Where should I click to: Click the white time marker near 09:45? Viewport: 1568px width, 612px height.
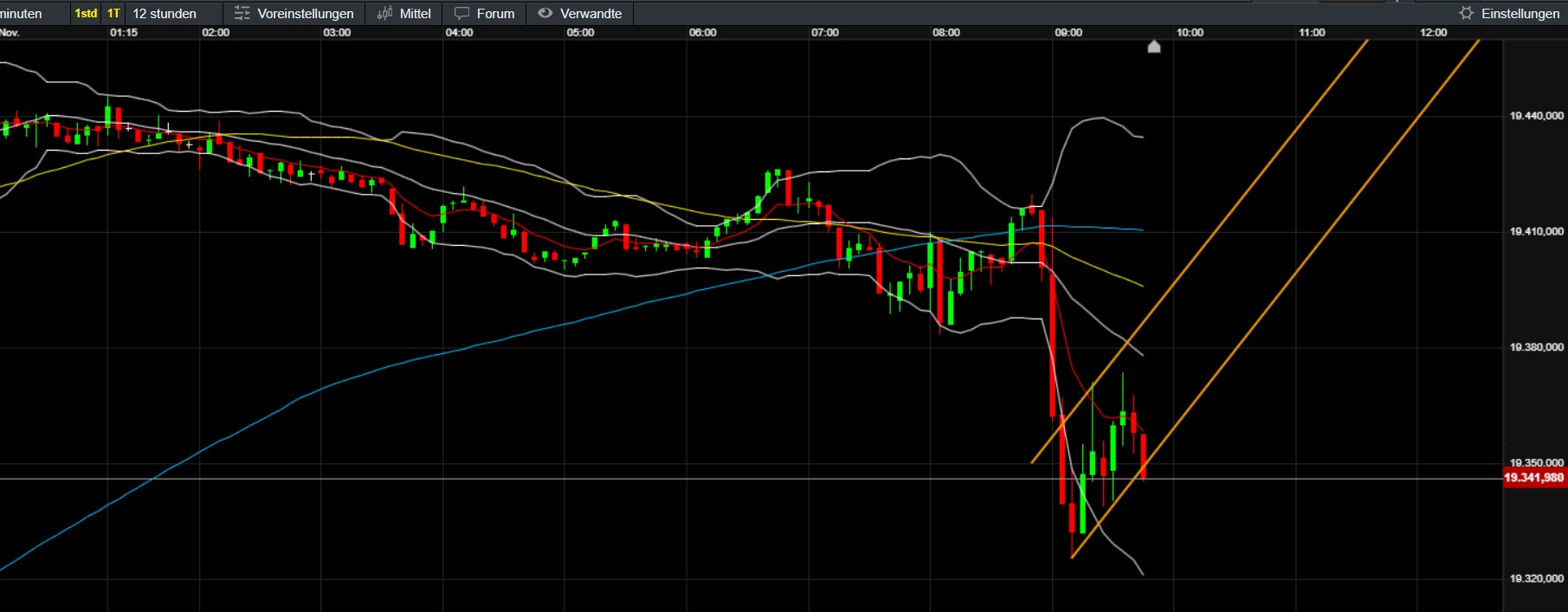click(1154, 46)
